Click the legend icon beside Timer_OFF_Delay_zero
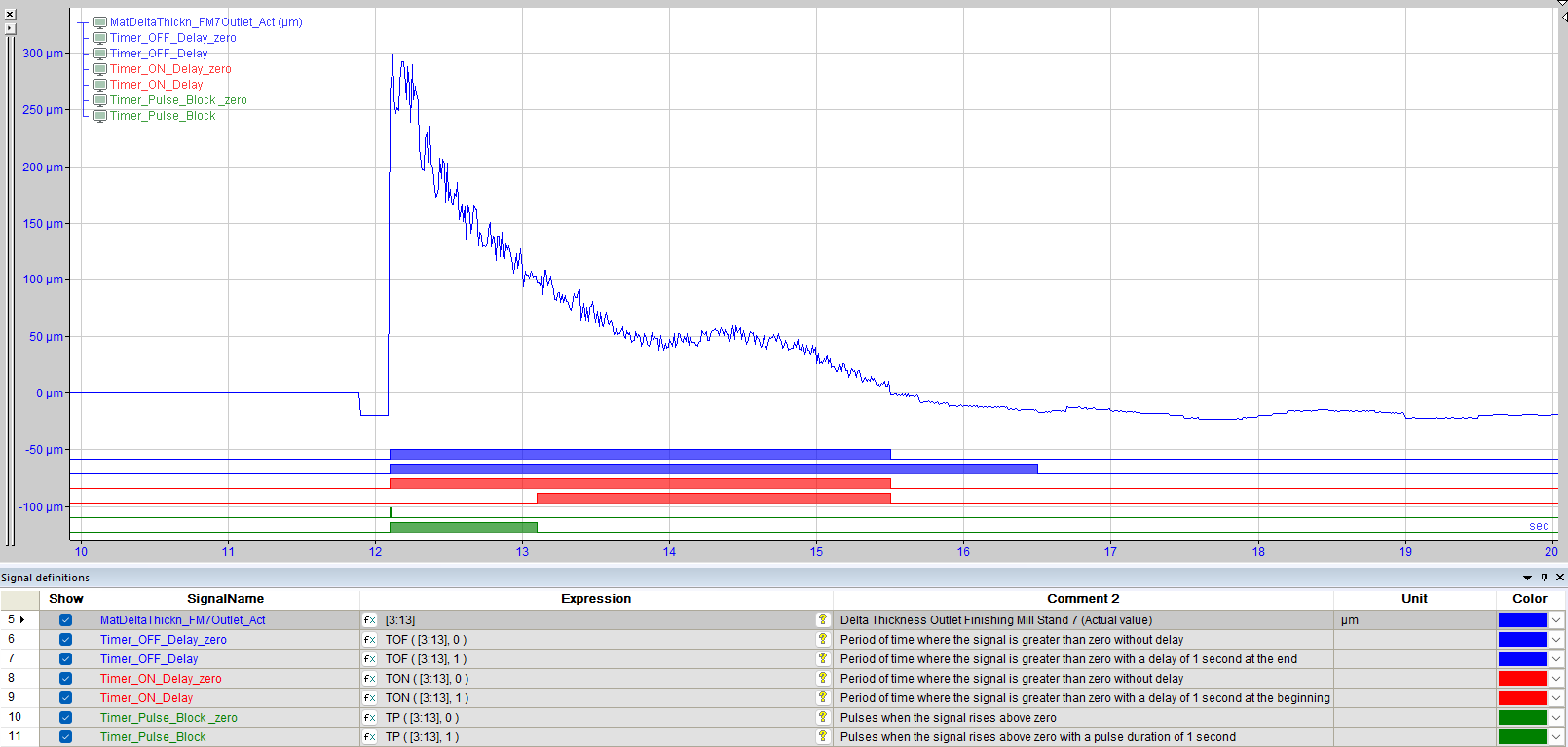 (x=100, y=38)
